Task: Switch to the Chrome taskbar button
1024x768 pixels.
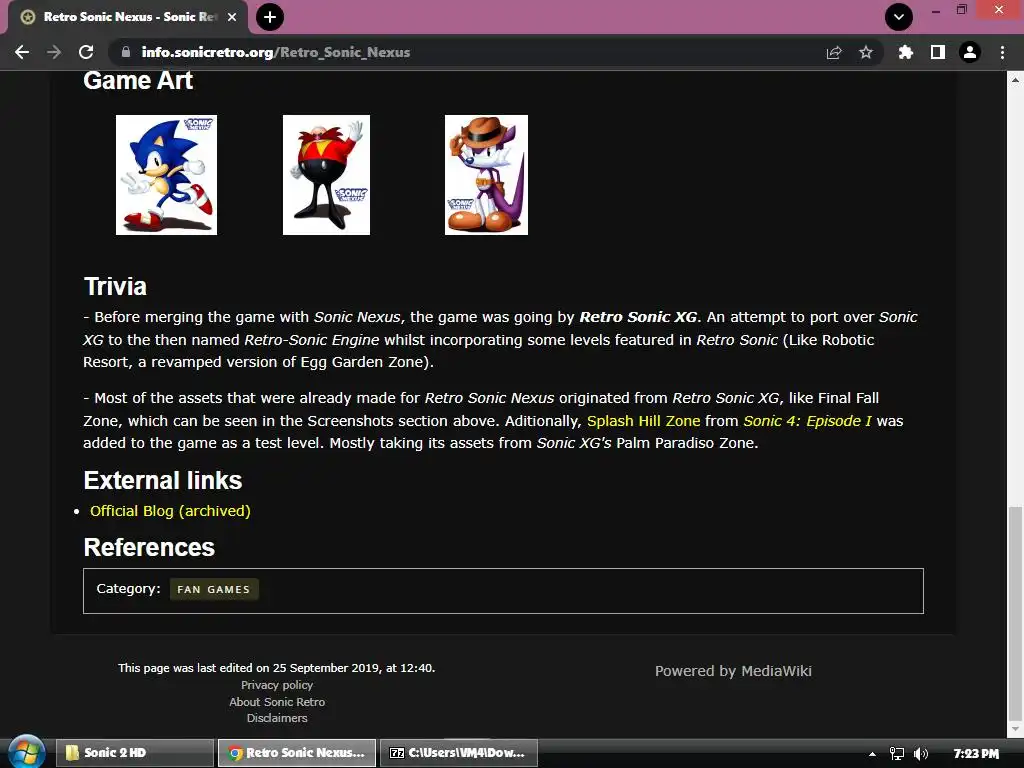Action: 296,753
